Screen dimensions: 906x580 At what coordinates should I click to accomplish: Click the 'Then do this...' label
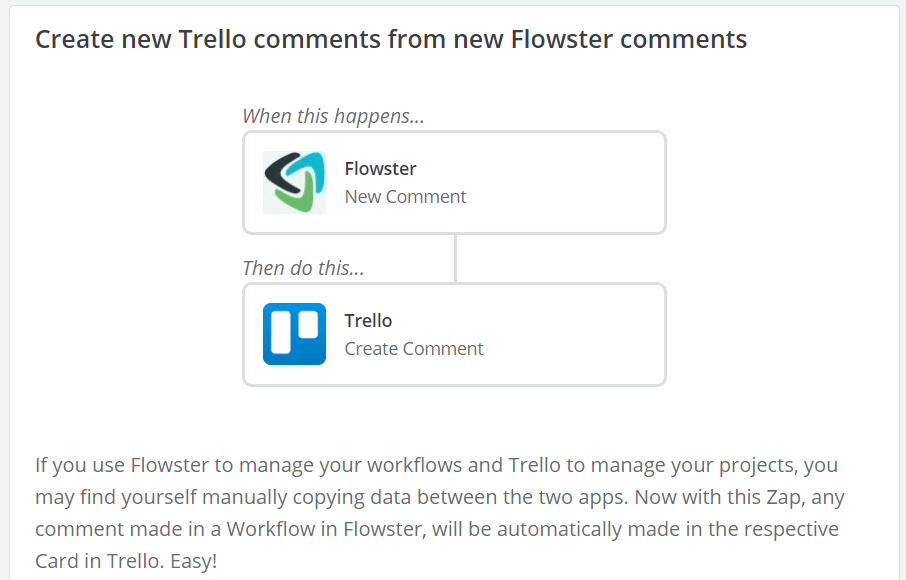pos(303,268)
